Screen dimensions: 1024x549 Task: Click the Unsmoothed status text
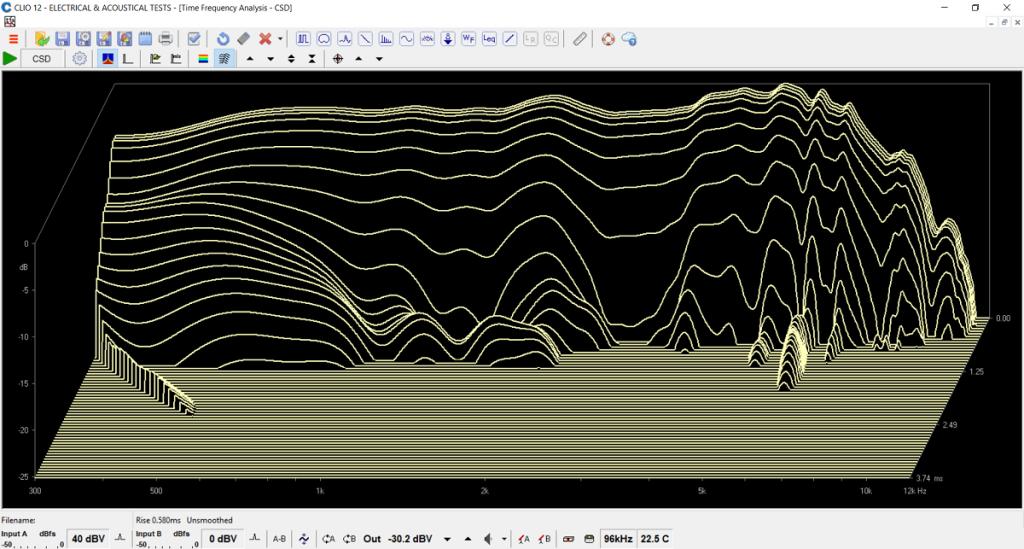click(210, 520)
